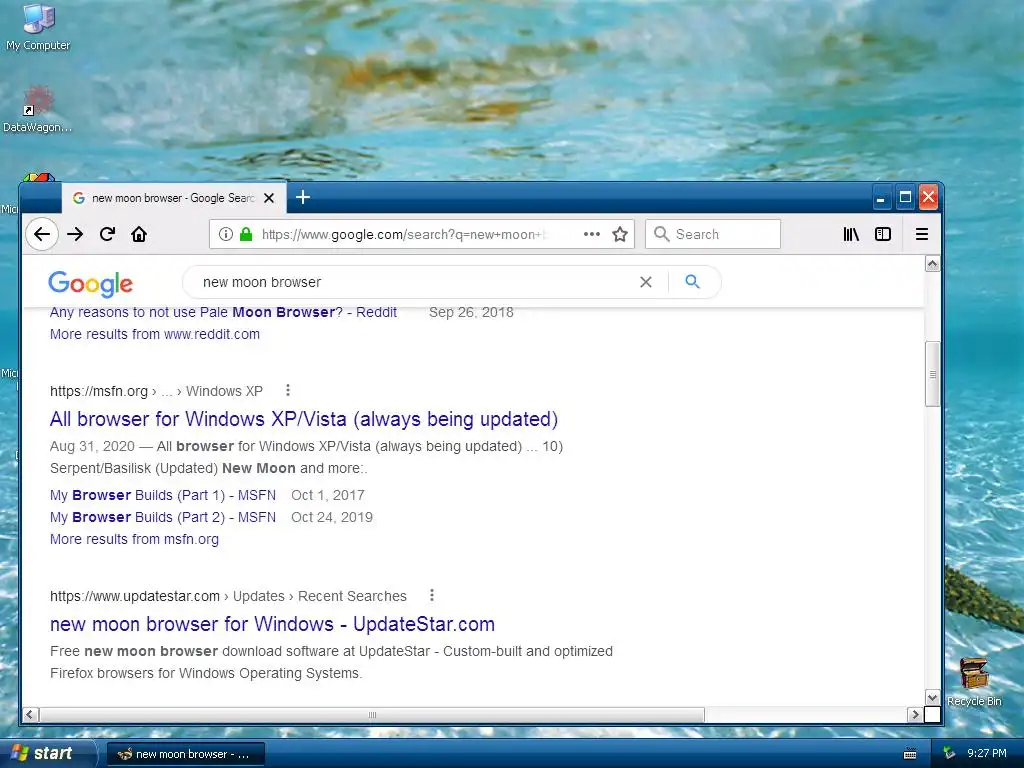Click the 'Oct 24, 2019' date text
The width and height of the screenshot is (1024, 768).
332,517
